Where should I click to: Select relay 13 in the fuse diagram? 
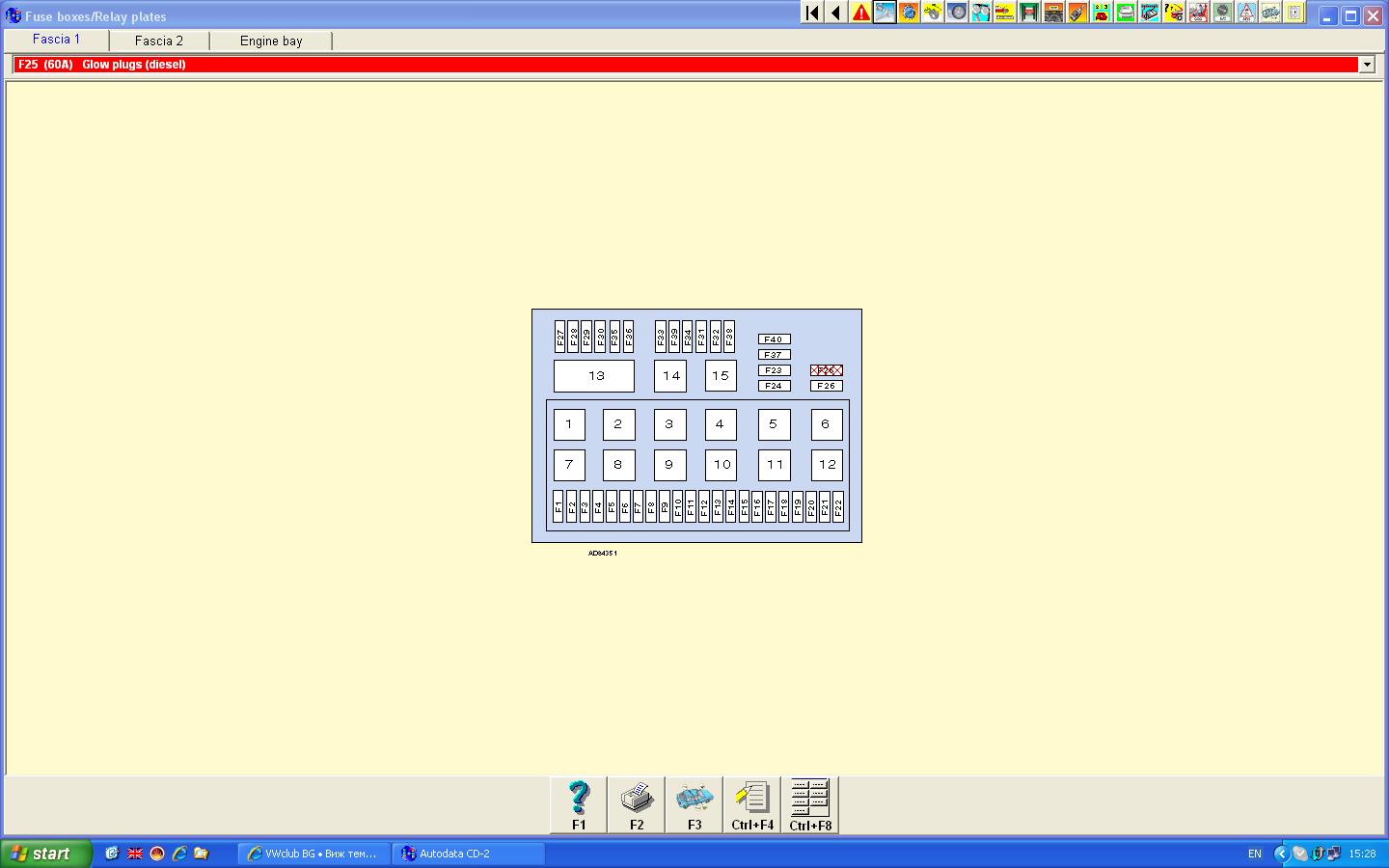point(594,376)
